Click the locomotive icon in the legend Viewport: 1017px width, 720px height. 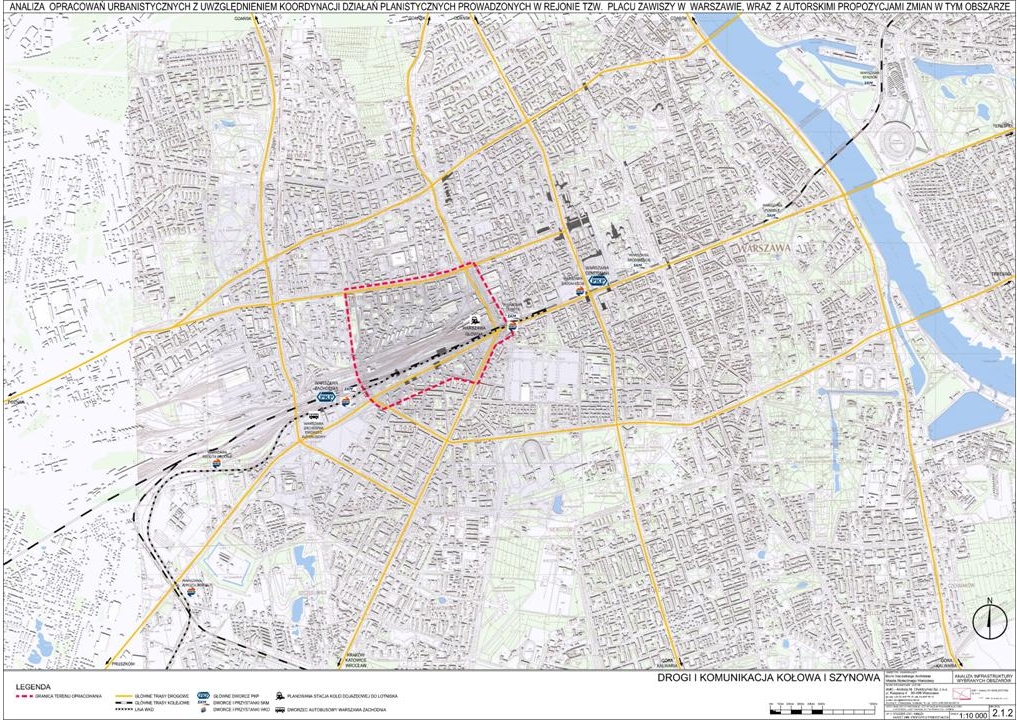coord(280,695)
